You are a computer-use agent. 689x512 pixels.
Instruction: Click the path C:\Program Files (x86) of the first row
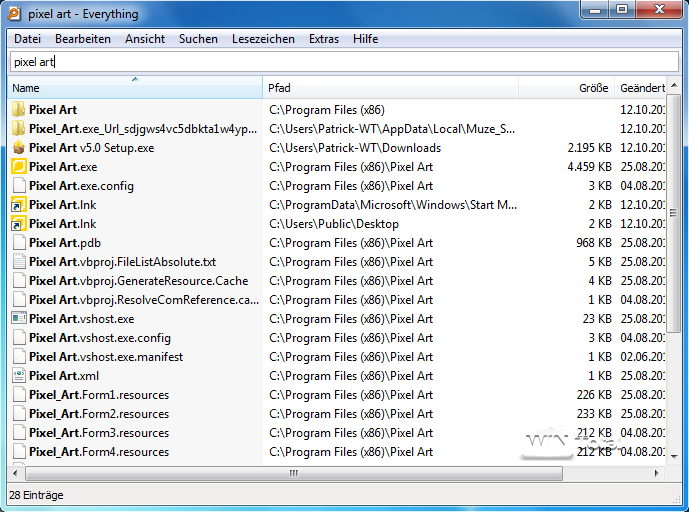point(327,110)
